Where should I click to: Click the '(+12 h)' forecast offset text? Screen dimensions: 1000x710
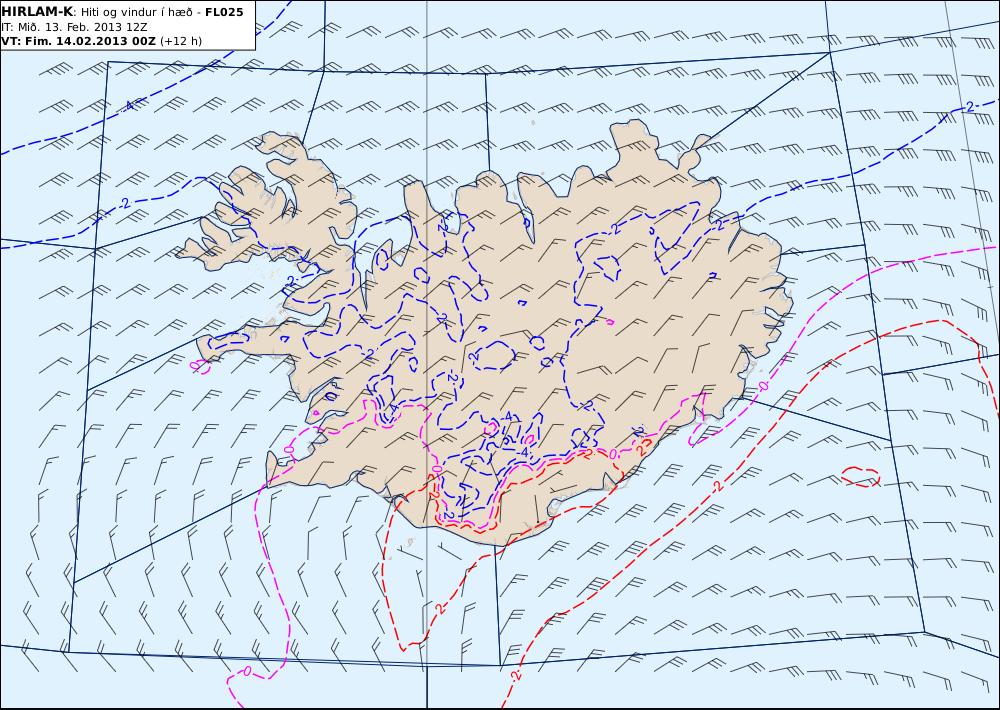[180, 41]
